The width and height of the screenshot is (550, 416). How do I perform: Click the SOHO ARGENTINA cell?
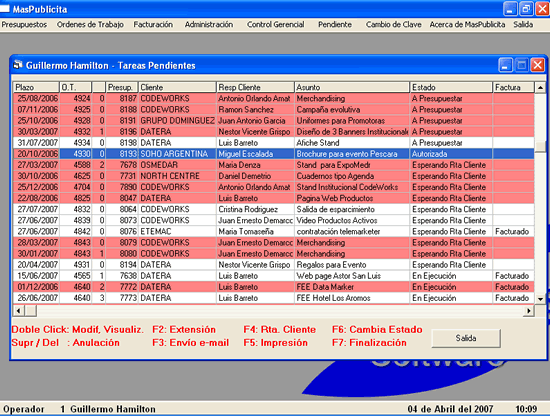pyautogui.click(x=177, y=154)
